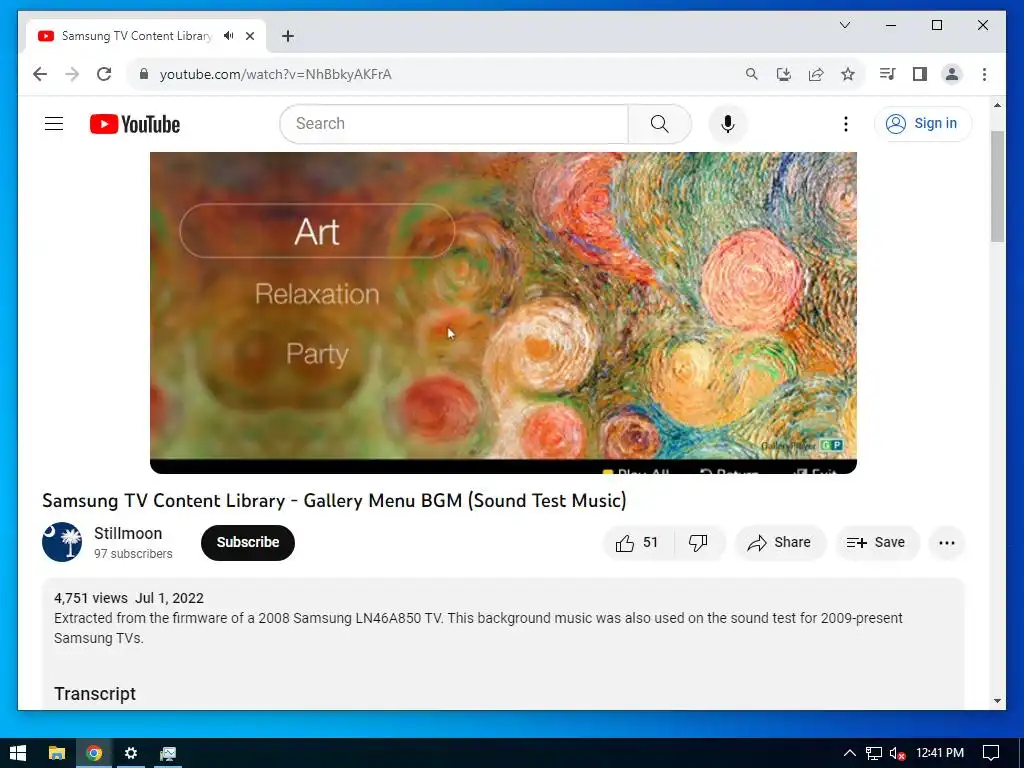Mute the tab via speaker icon
The width and height of the screenshot is (1024, 768).
point(229,35)
